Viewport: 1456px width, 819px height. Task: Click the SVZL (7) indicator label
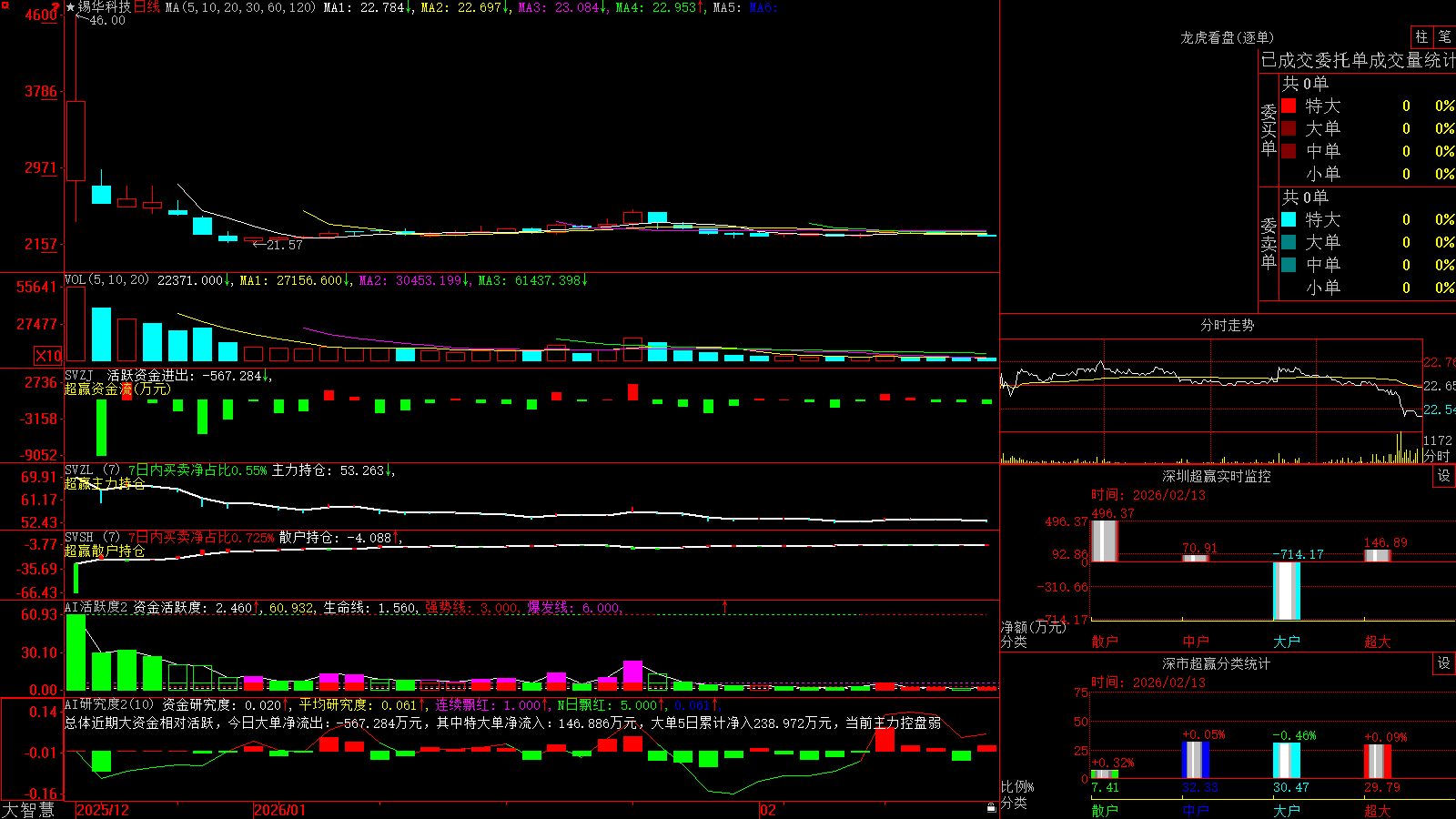(93, 470)
